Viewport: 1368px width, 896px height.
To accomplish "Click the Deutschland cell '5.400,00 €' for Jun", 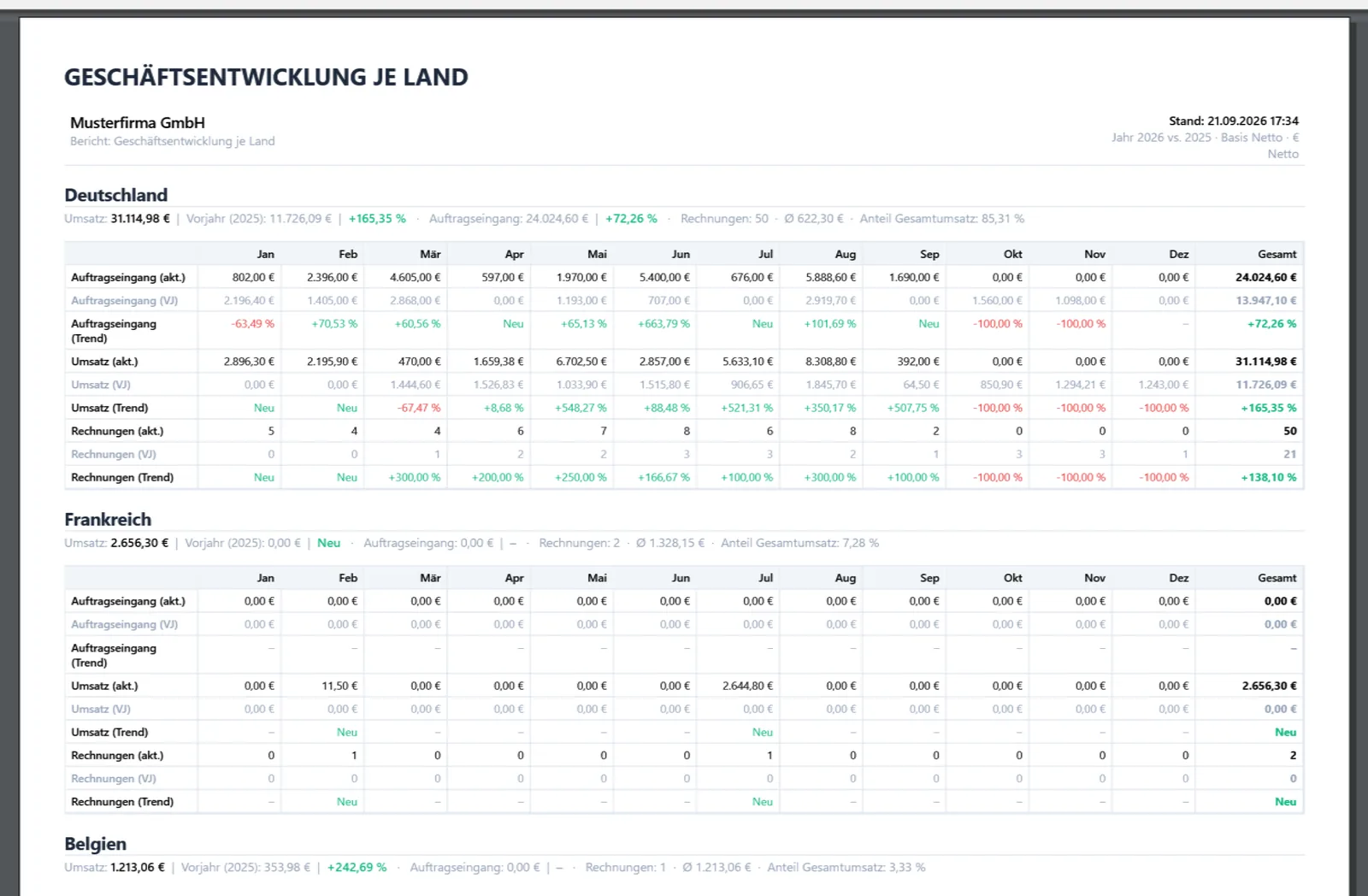I will (664, 277).
